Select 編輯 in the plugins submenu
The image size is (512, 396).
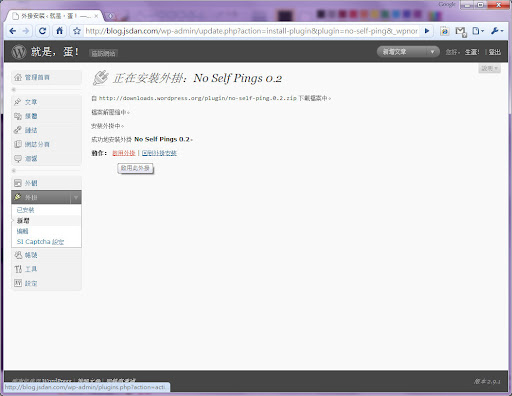pyautogui.click(x=22, y=231)
